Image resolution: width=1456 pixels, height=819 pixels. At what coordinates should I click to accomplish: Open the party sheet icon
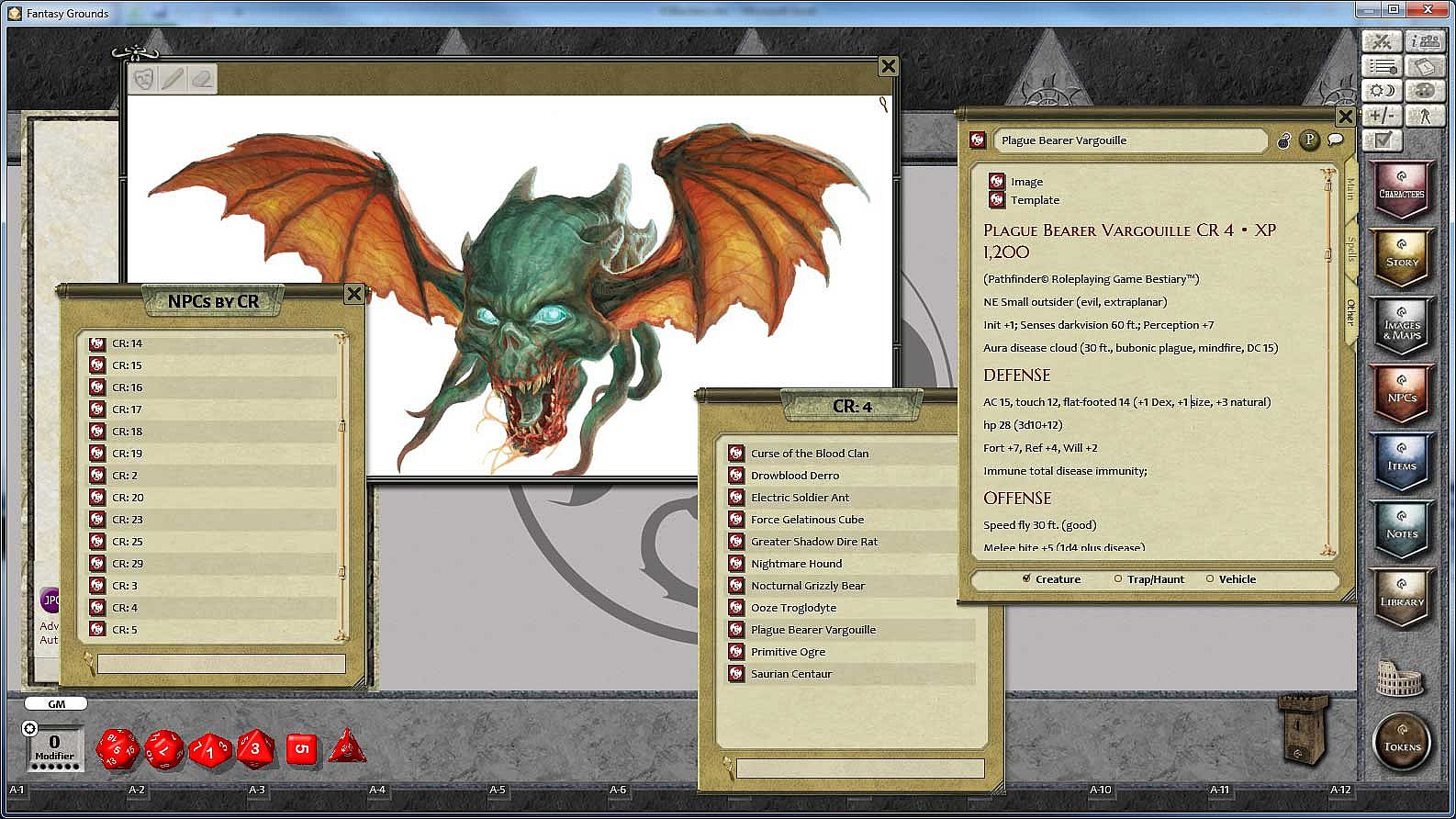[x=1424, y=41]
